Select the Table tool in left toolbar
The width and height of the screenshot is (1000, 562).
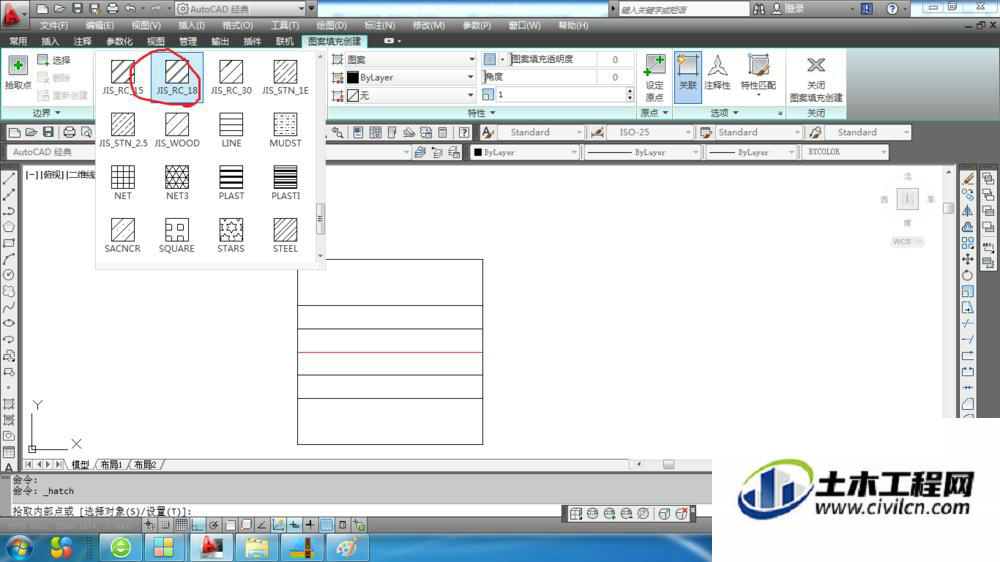click(9, 452)
